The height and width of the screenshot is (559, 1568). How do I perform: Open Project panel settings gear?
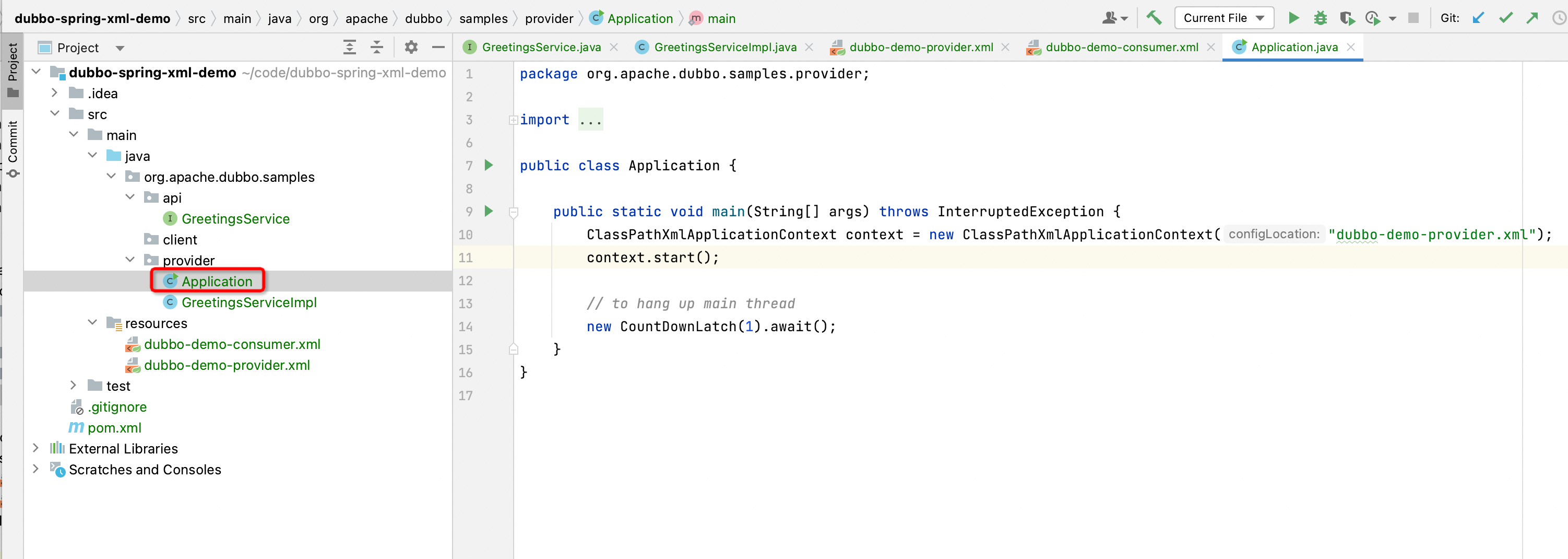click(411, 48)
